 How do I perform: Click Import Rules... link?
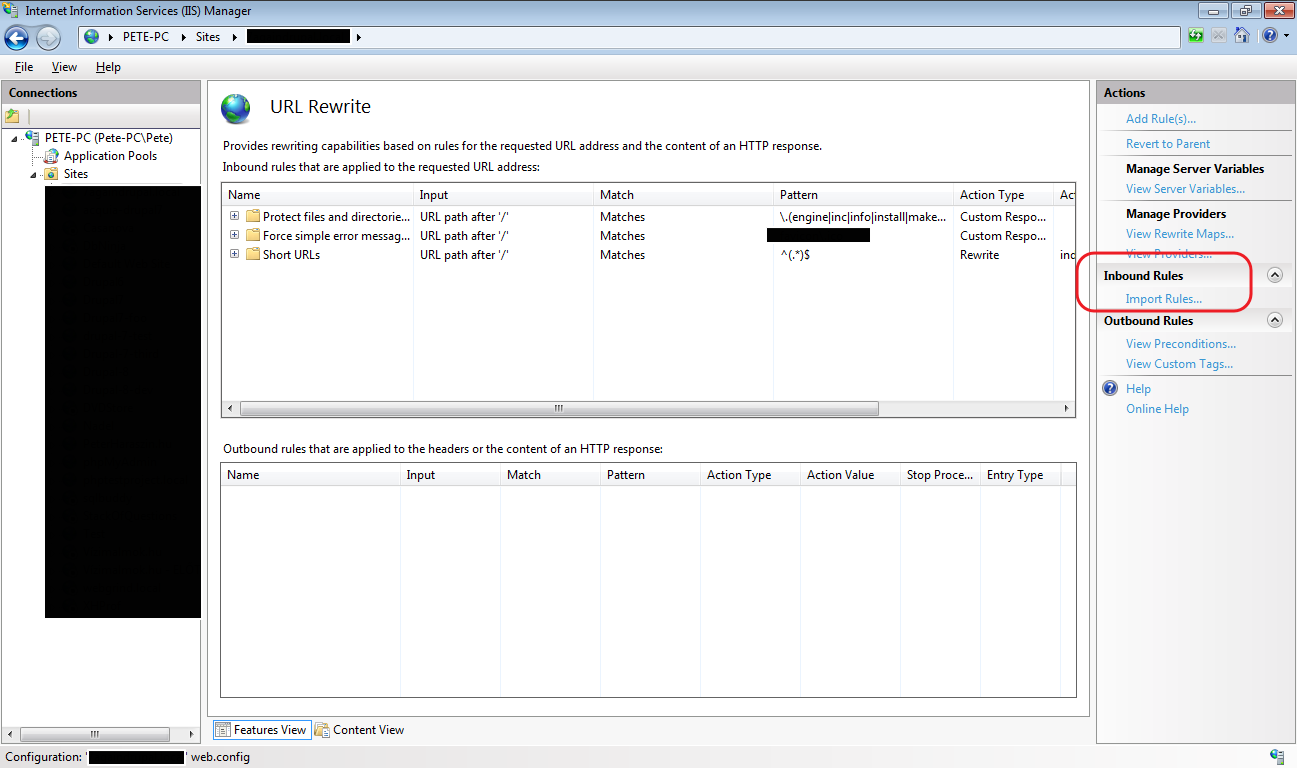click(1163, 299)
